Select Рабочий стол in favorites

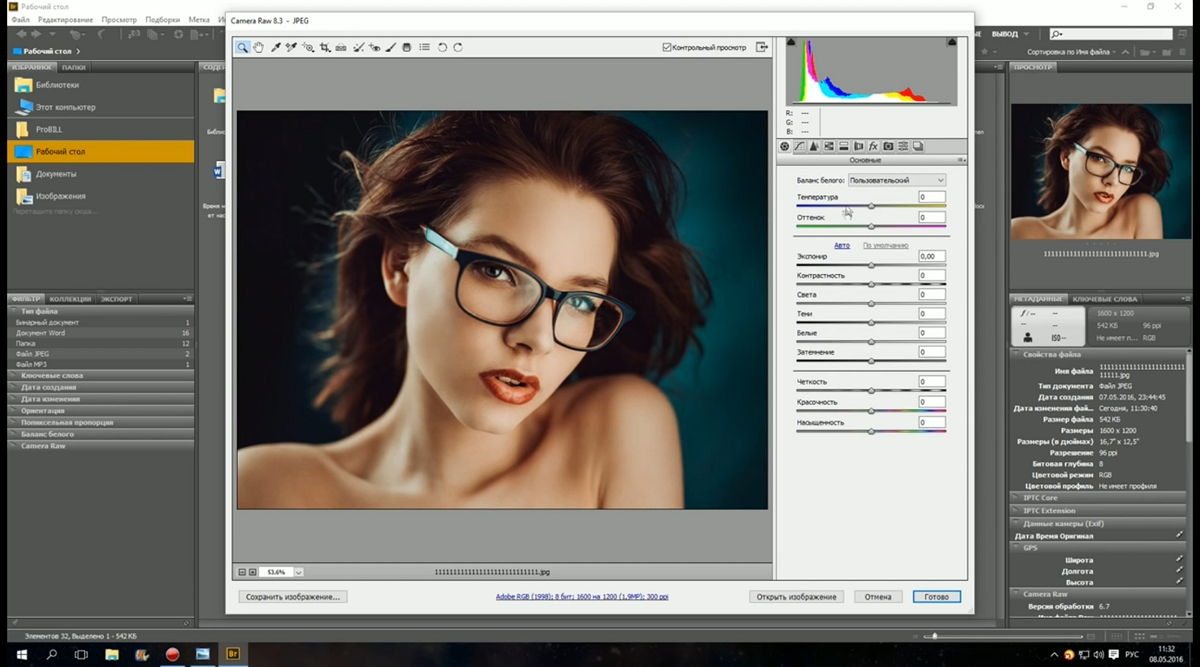pos(100,152)
